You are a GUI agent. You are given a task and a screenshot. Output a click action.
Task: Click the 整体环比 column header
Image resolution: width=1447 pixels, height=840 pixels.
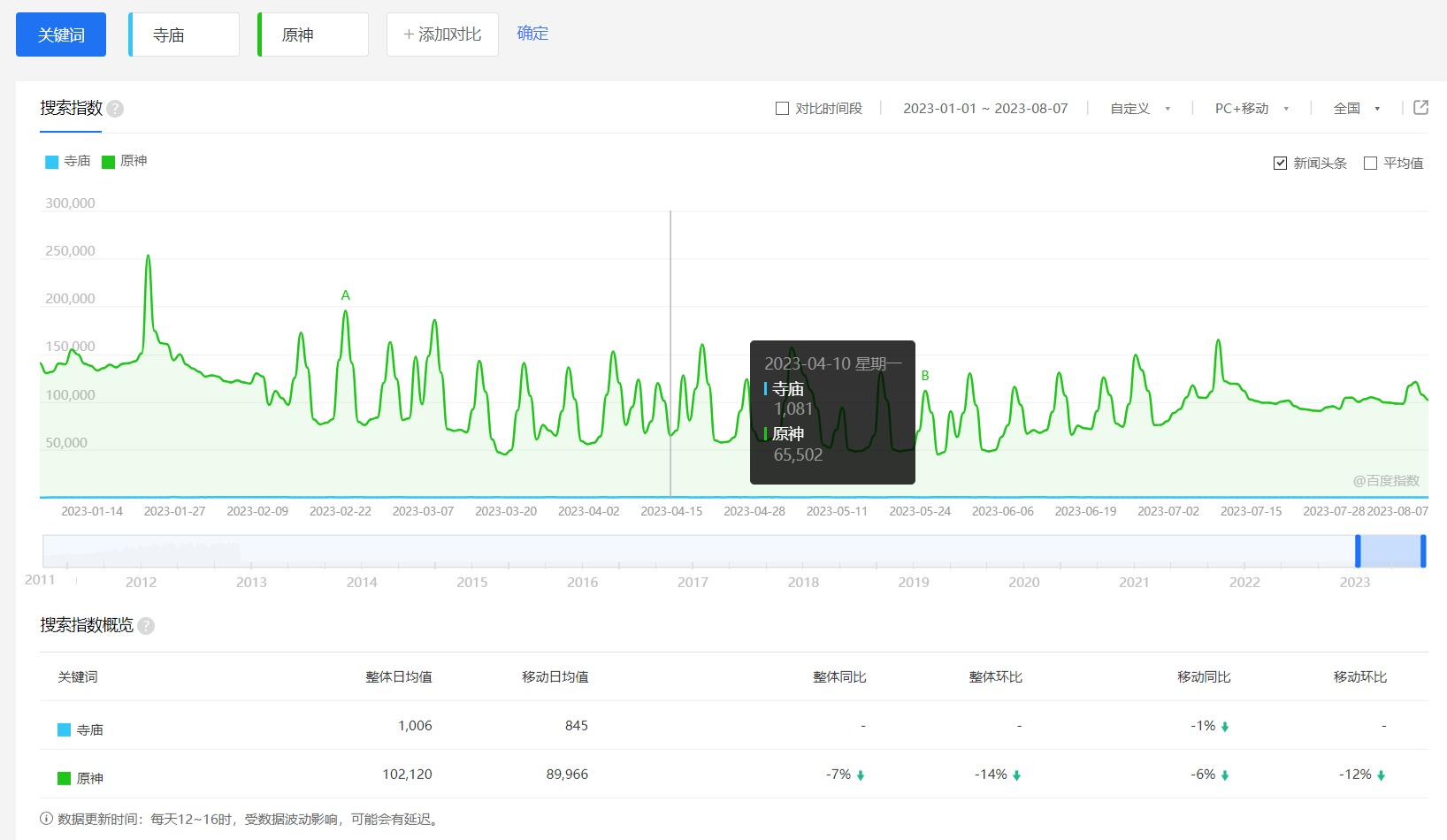[x=996, y=677]
